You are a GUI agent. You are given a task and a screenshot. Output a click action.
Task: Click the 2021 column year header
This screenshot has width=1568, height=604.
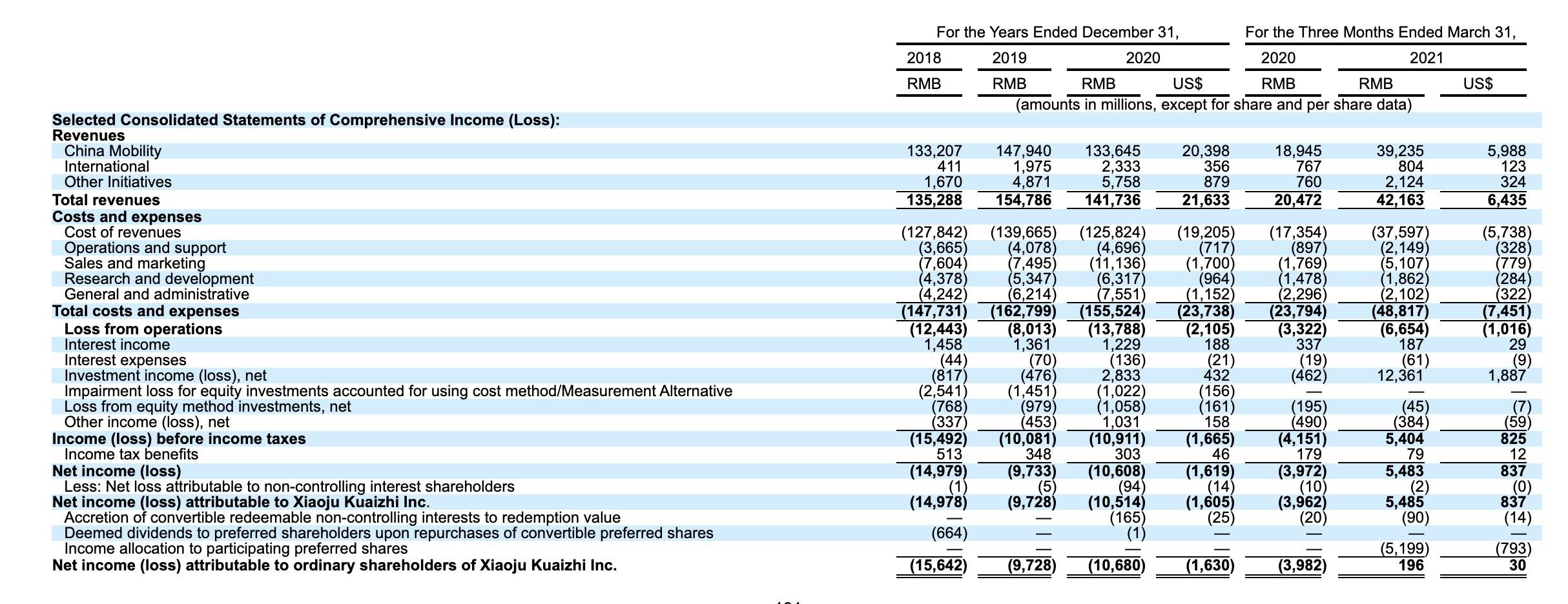(1427, 58)
